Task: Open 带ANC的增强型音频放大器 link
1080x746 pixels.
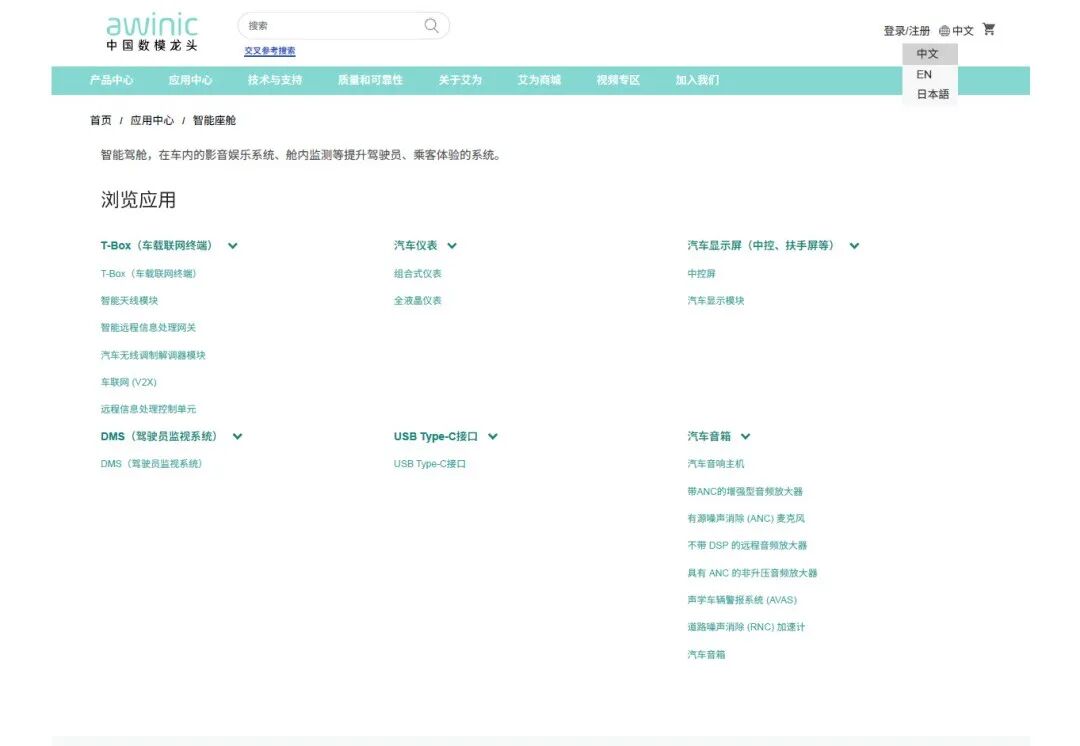Action: click(x=745, y=491)
